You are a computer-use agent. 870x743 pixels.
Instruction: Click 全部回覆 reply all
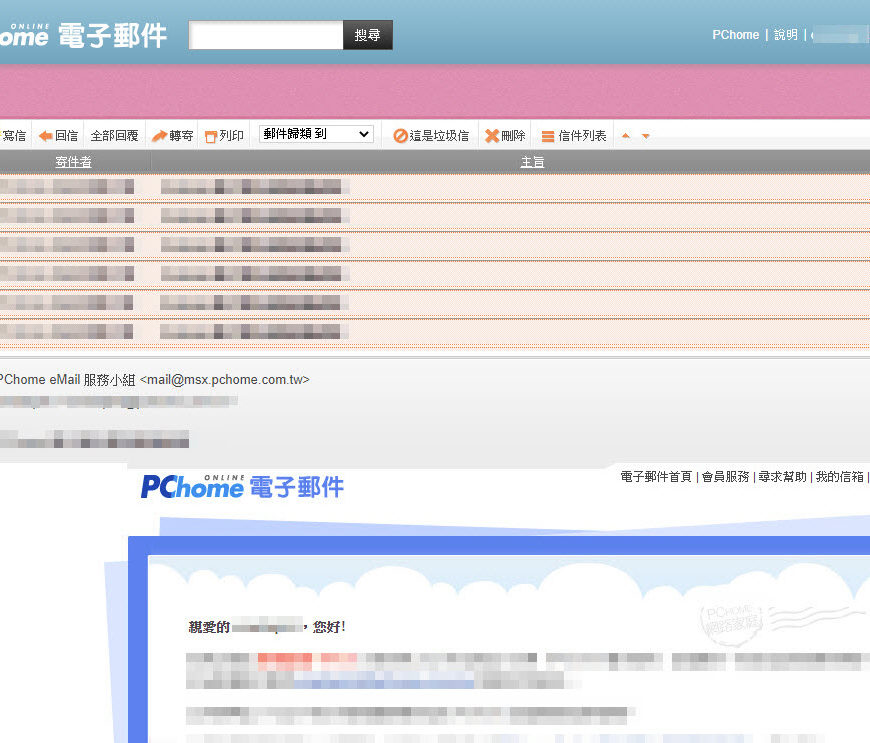pos(114,135)
